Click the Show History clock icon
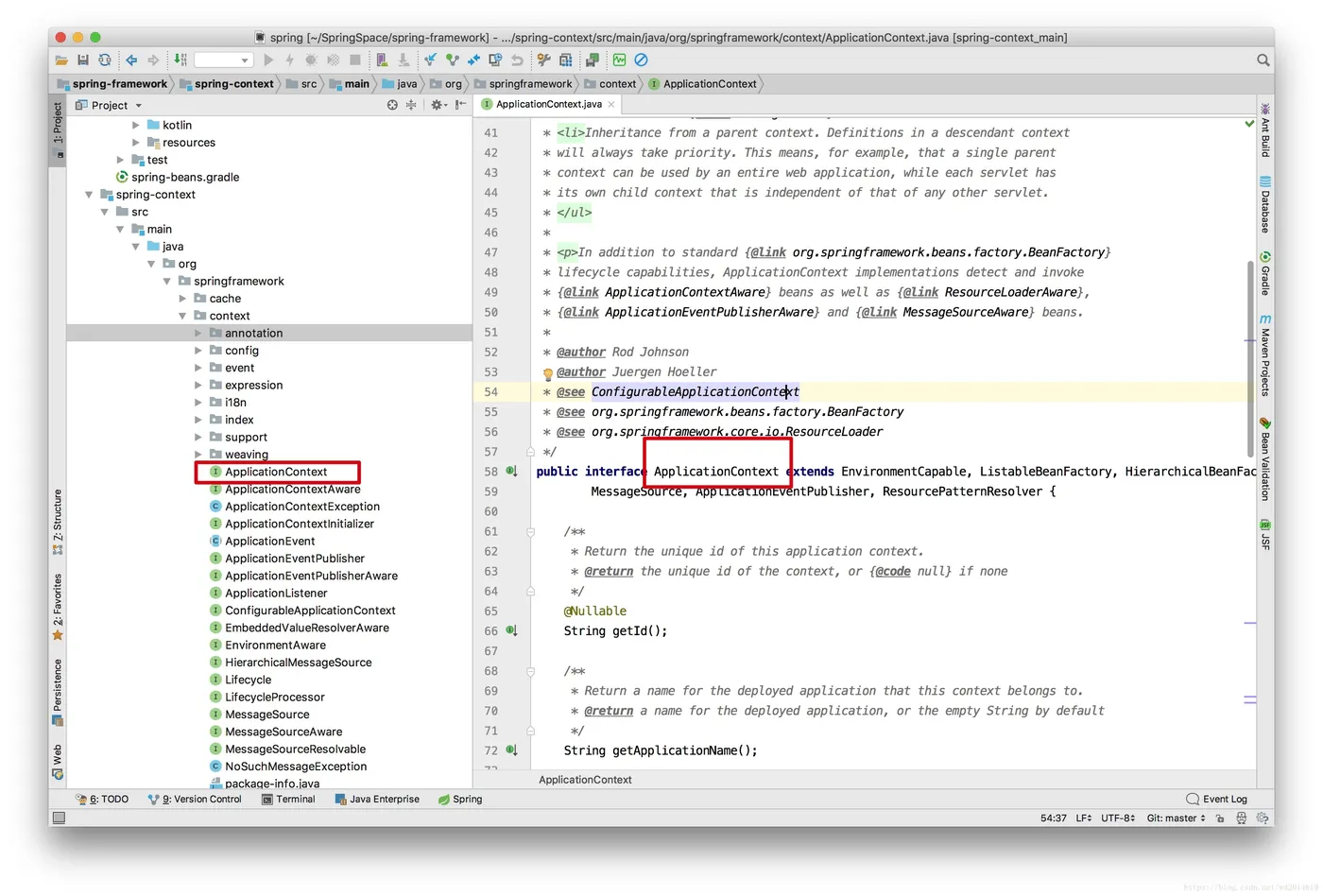 495,60
